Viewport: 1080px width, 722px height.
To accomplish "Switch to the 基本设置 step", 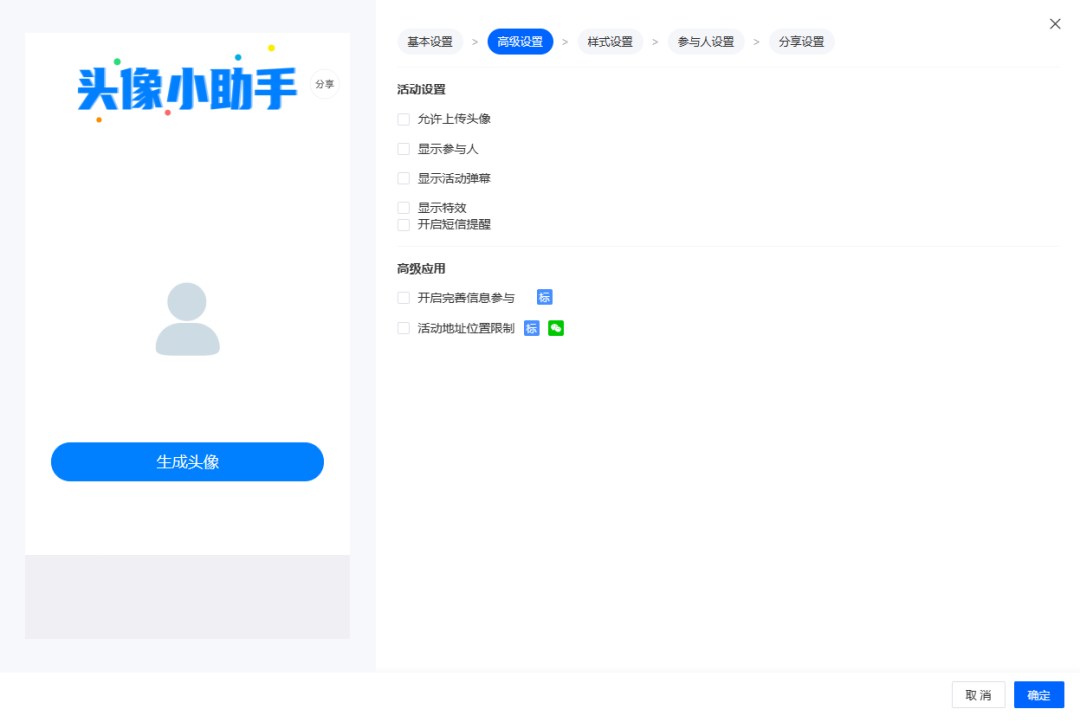I will pos(430,41).
